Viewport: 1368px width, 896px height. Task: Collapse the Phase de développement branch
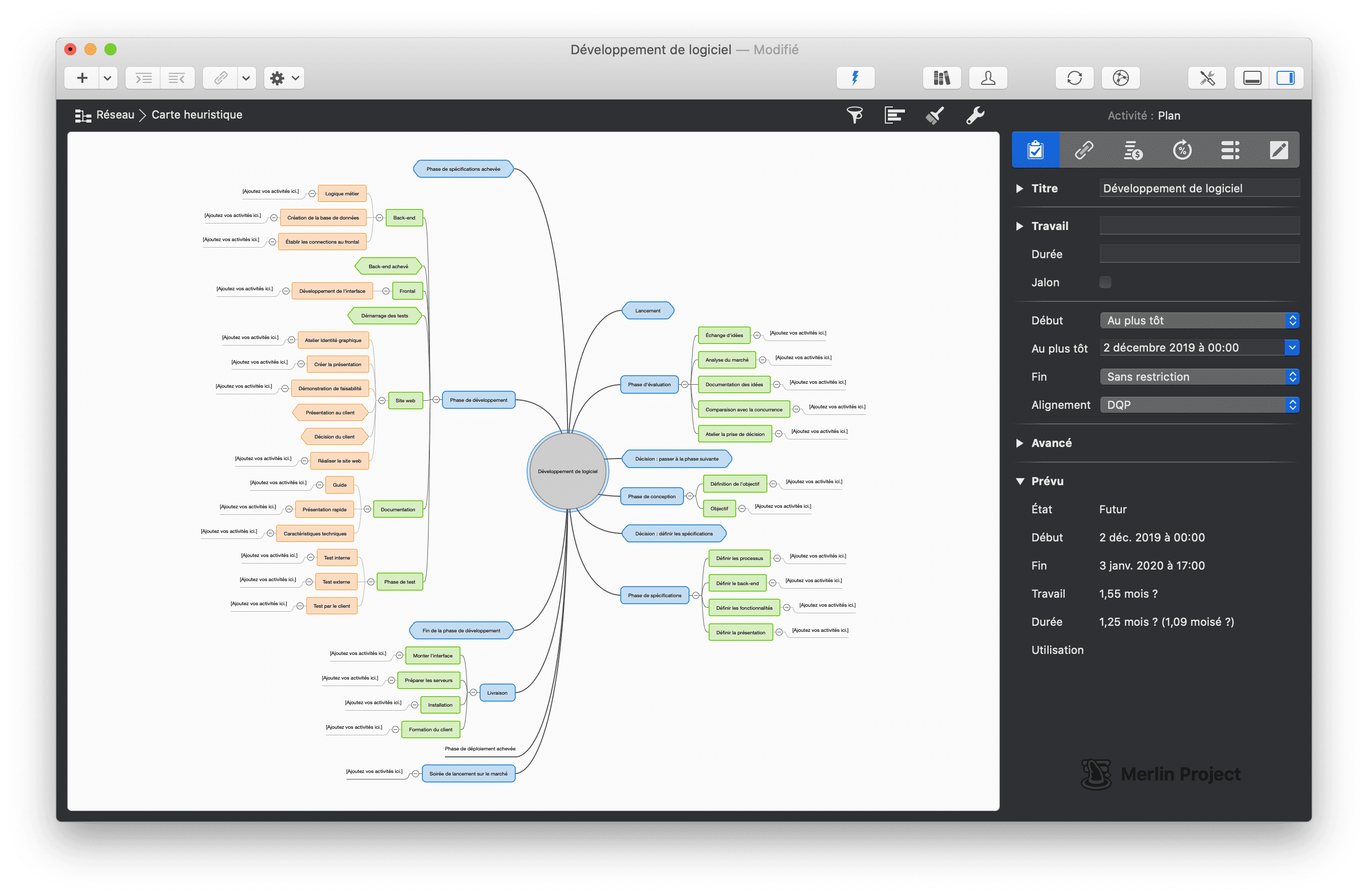pos(436,400)
